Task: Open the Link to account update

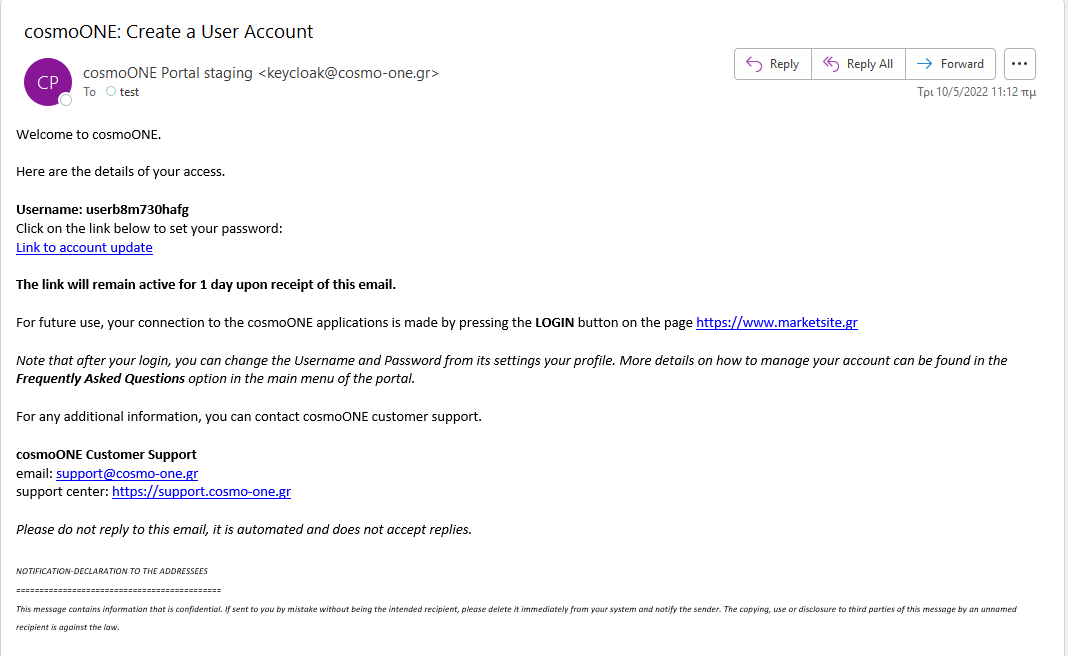Action: (84, 247)
